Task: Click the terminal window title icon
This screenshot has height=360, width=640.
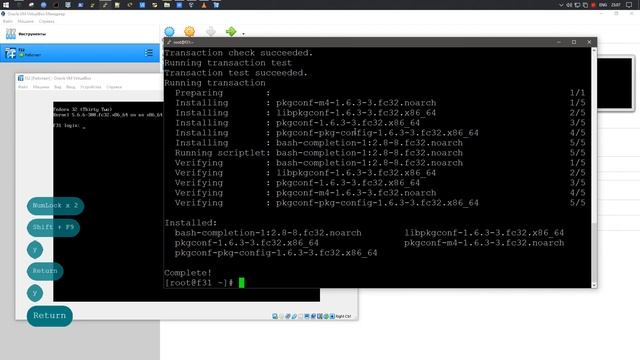Action: [x=169, y=42]
